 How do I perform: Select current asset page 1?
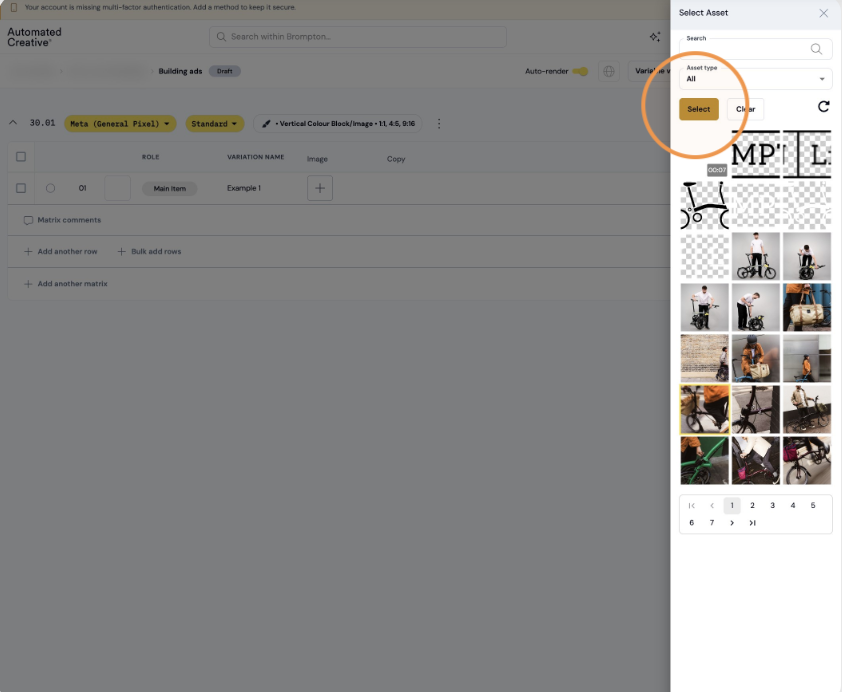[732, 505]
